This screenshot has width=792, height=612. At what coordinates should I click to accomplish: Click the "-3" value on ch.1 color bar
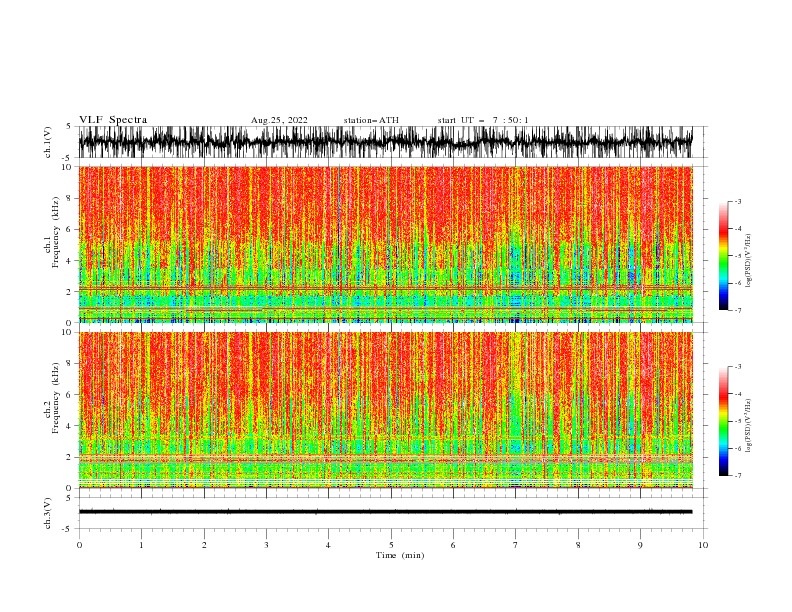click(738, 201)
